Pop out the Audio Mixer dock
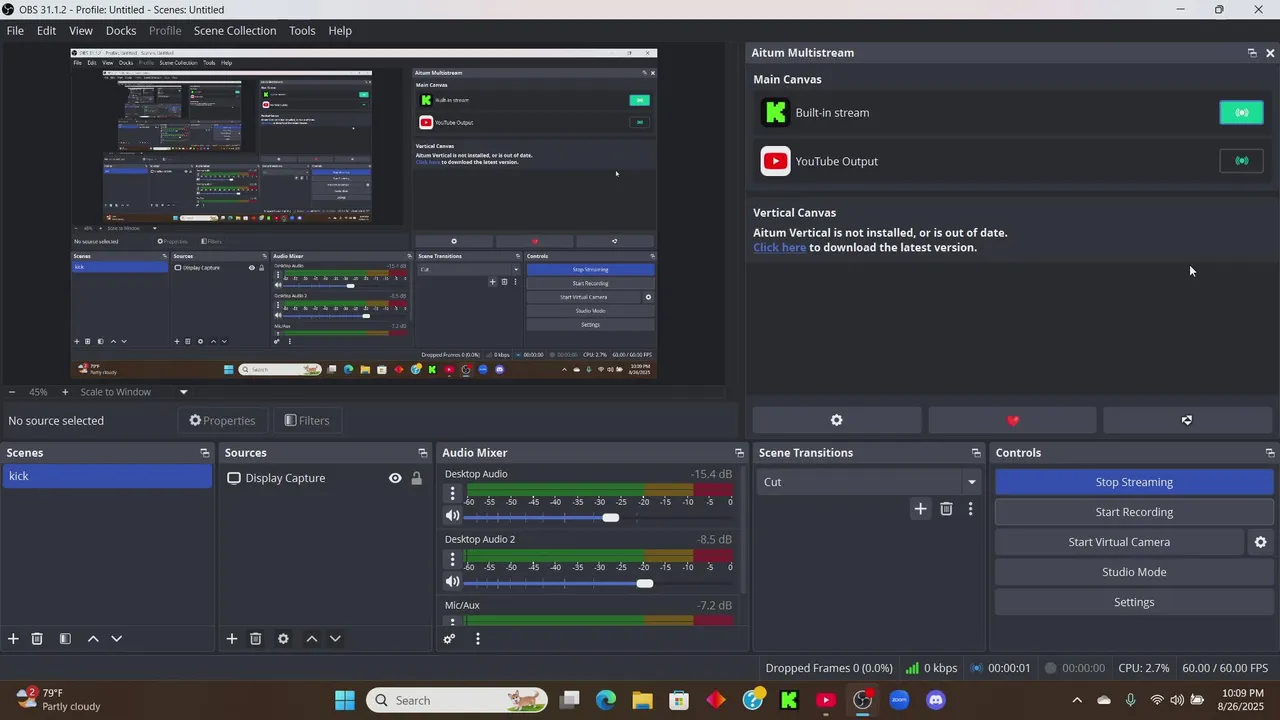Viewport: 1280px width, 720px height. tap(739, 453)
